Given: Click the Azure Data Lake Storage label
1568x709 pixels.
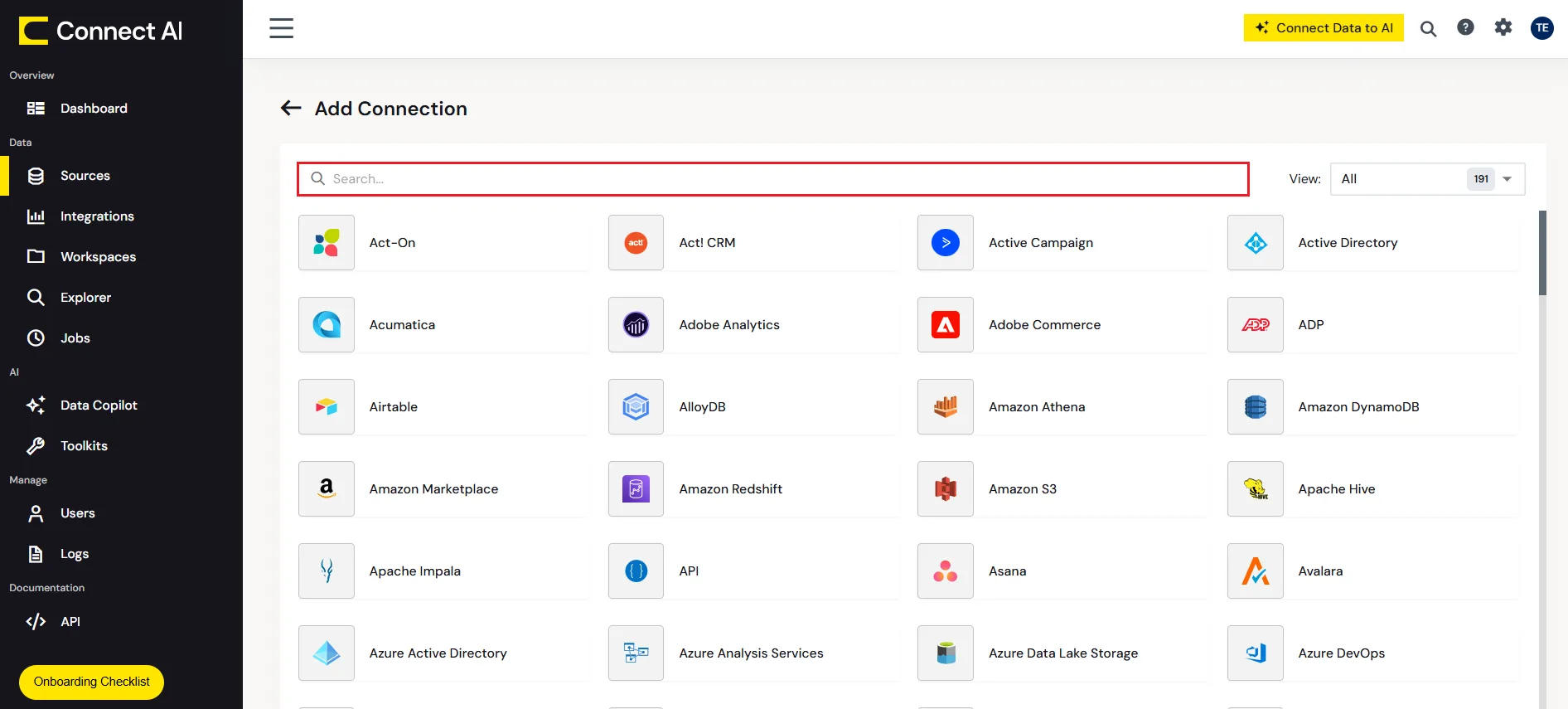Looking at the screenshot, I should pyautogui.click(x=1063, y=653).
